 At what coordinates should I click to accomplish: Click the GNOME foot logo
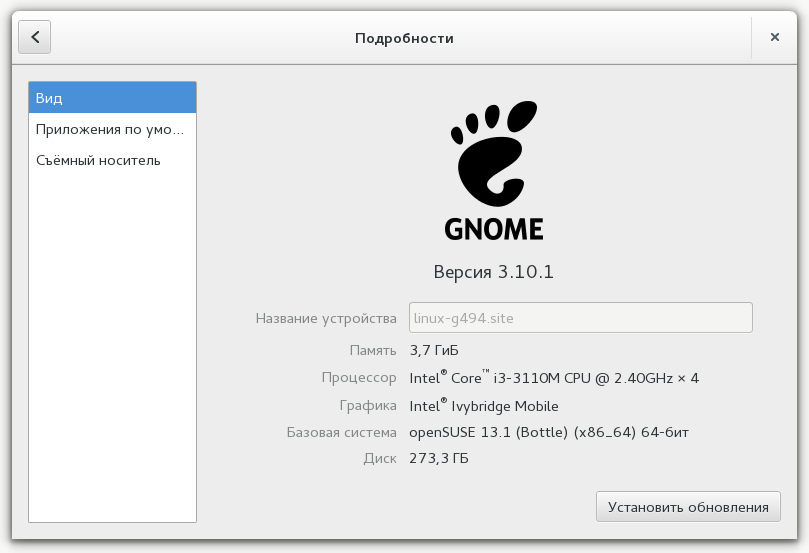[x=494, y=154]
